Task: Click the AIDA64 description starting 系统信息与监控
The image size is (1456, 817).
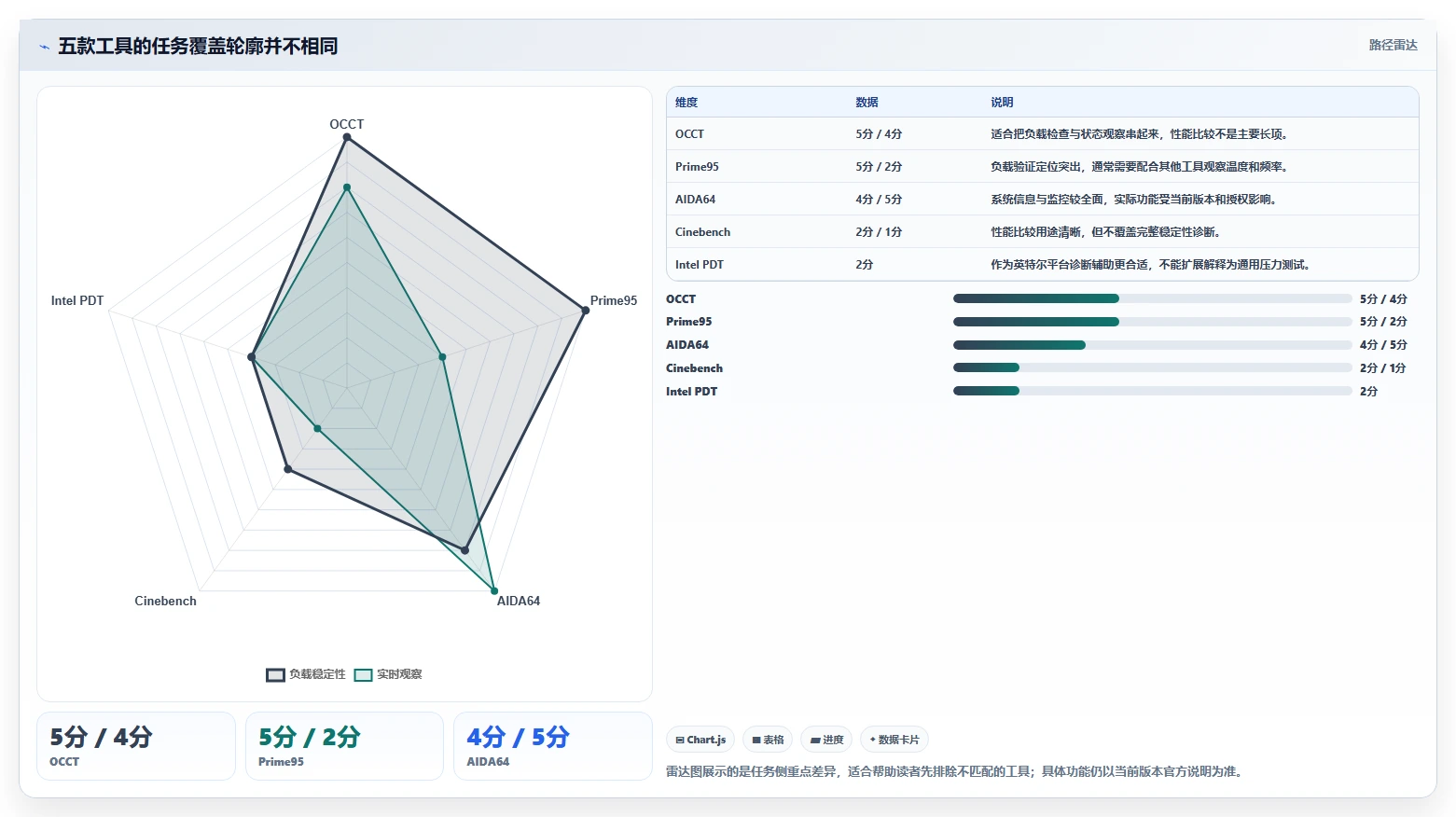Action: 1134,200
